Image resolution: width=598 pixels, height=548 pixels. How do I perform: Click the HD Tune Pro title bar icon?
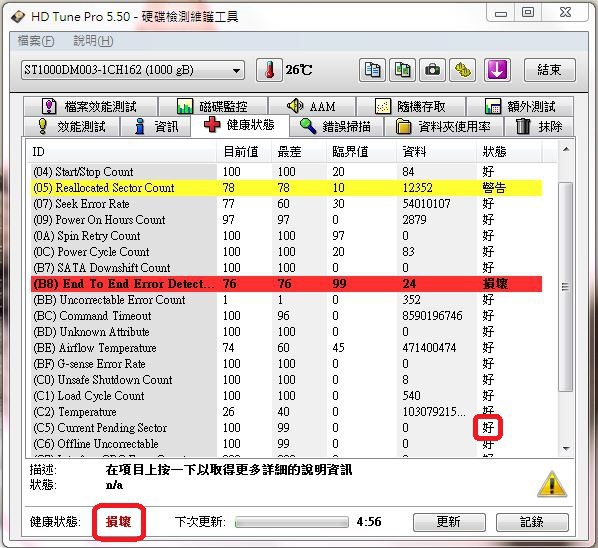pyautogui.click(x=18, y=16)
